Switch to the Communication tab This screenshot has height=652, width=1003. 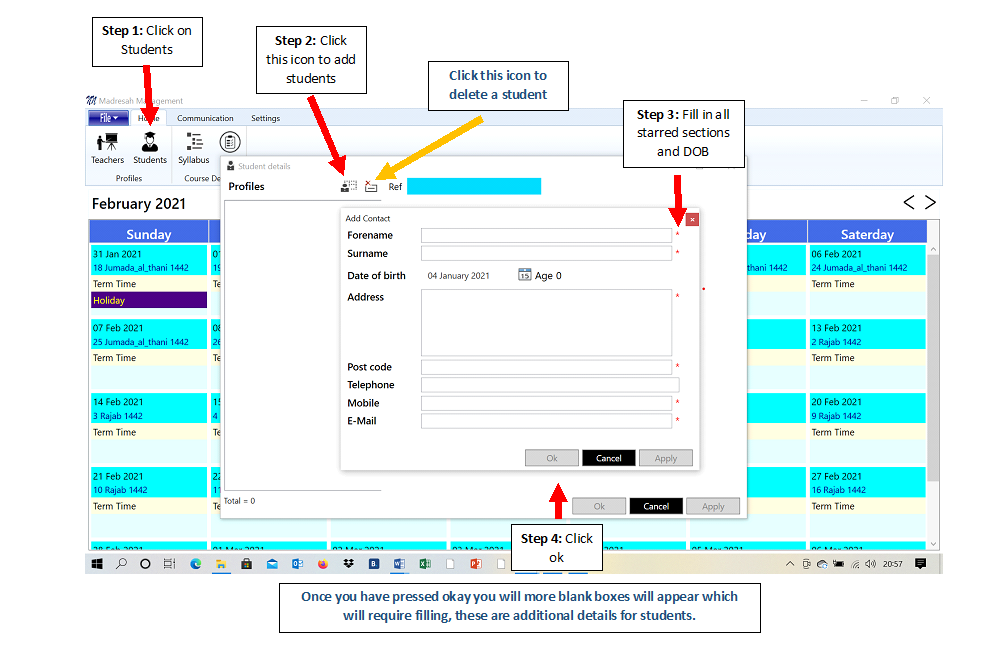click(205, 118)
